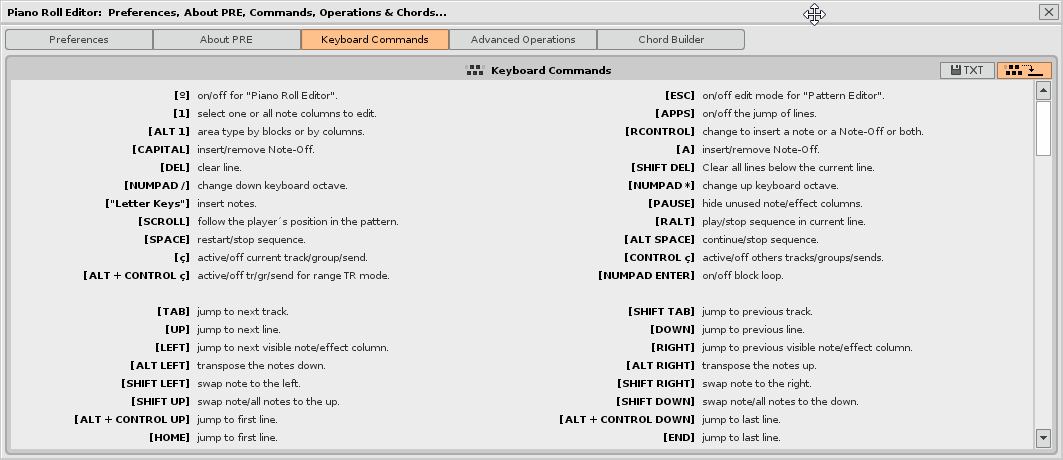Toggle the orange keyboard-to-line icon button
The height and width of the screenshot is (460, 1063).
click(1024, 70)
